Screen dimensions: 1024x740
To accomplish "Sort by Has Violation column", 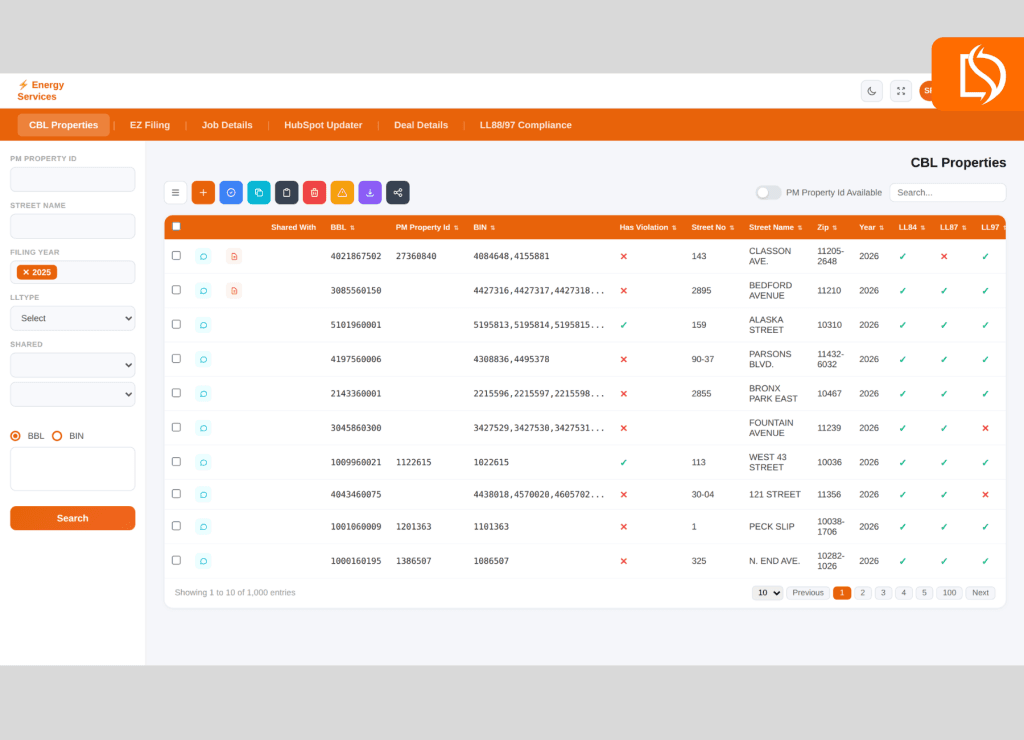I will pyautogui.click(x=648, y=227).
